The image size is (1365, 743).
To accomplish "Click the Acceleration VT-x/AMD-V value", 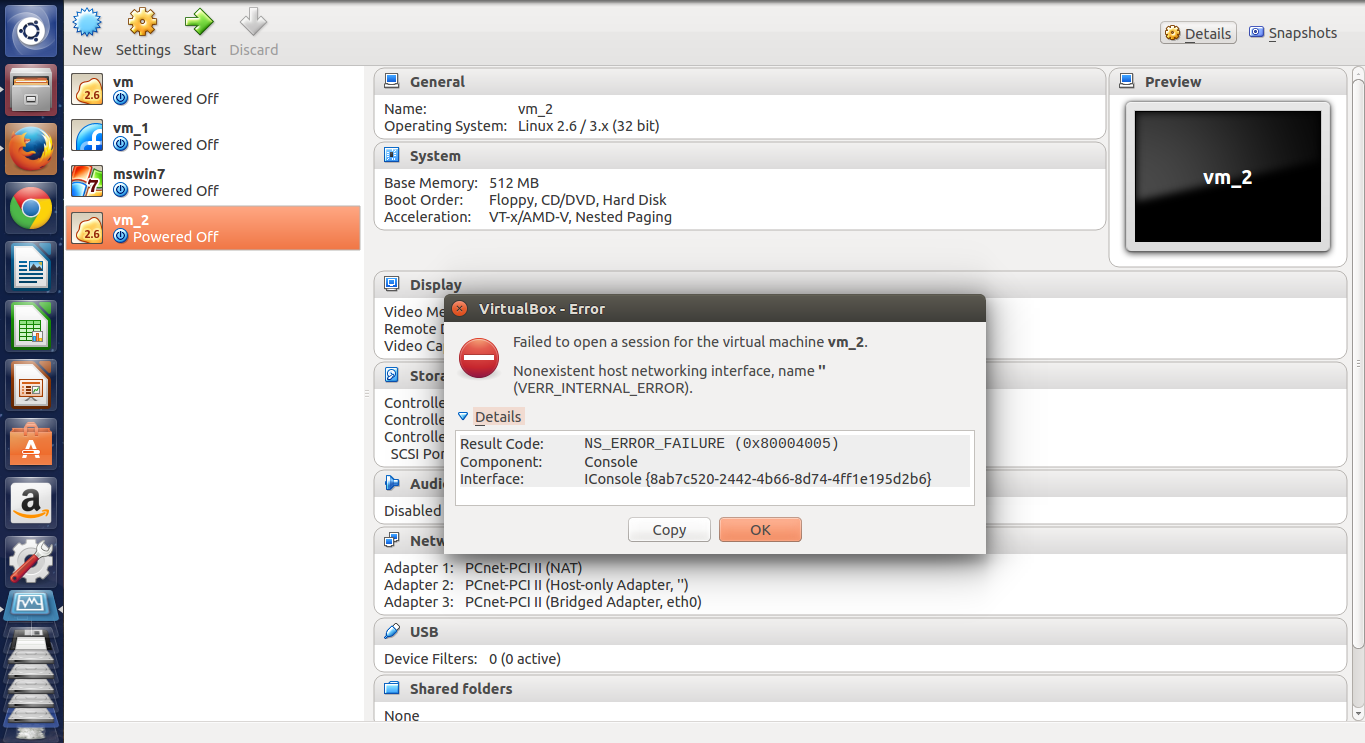I will point(580,217).
